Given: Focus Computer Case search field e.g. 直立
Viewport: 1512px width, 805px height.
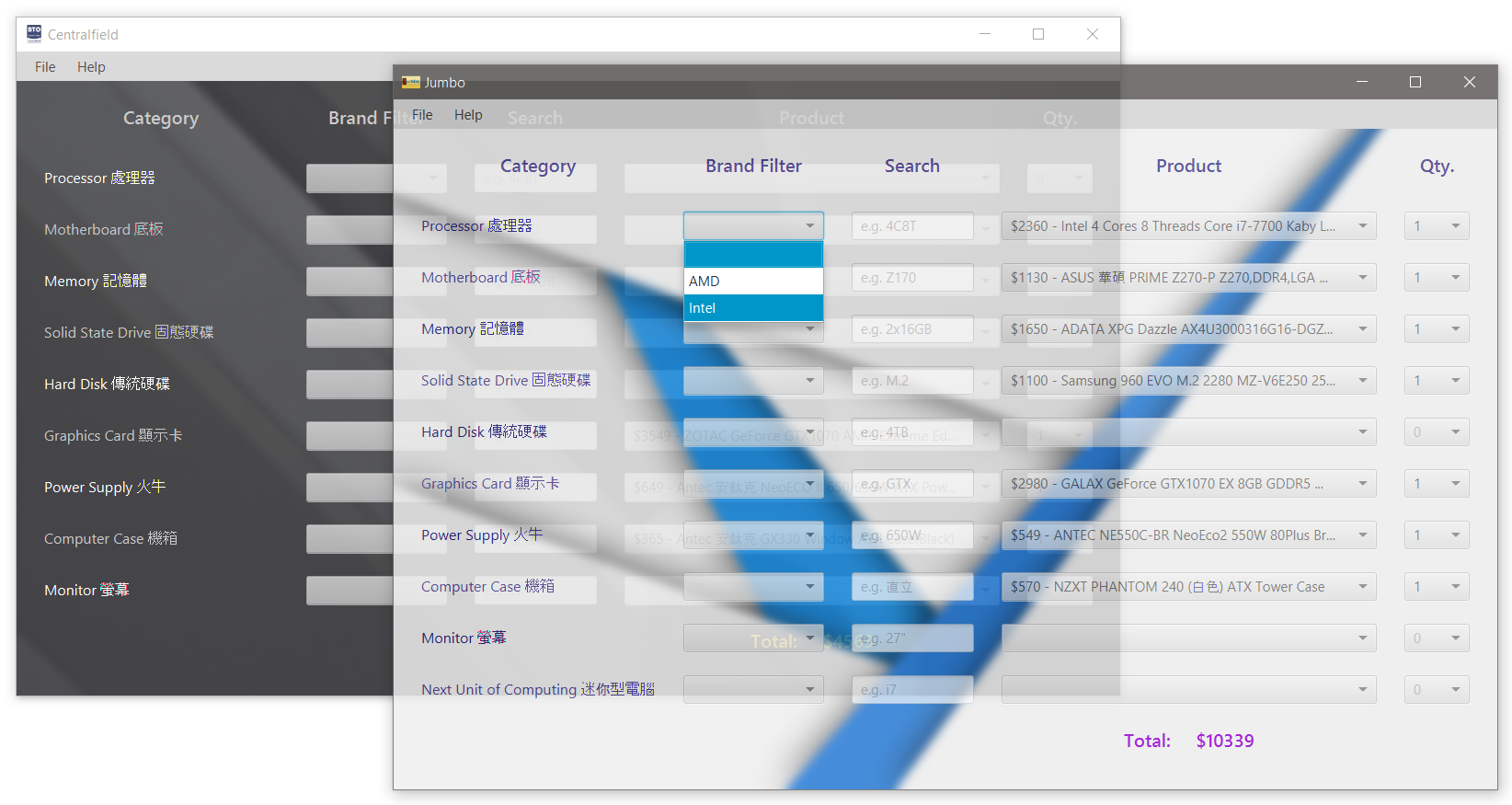Looking at the screenshot, I should click(x=912, y=587).
